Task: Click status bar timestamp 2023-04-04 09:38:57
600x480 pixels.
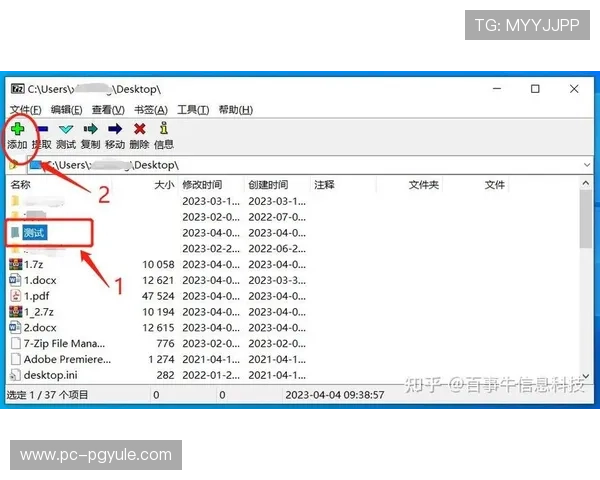Action: tap(335, 395)
